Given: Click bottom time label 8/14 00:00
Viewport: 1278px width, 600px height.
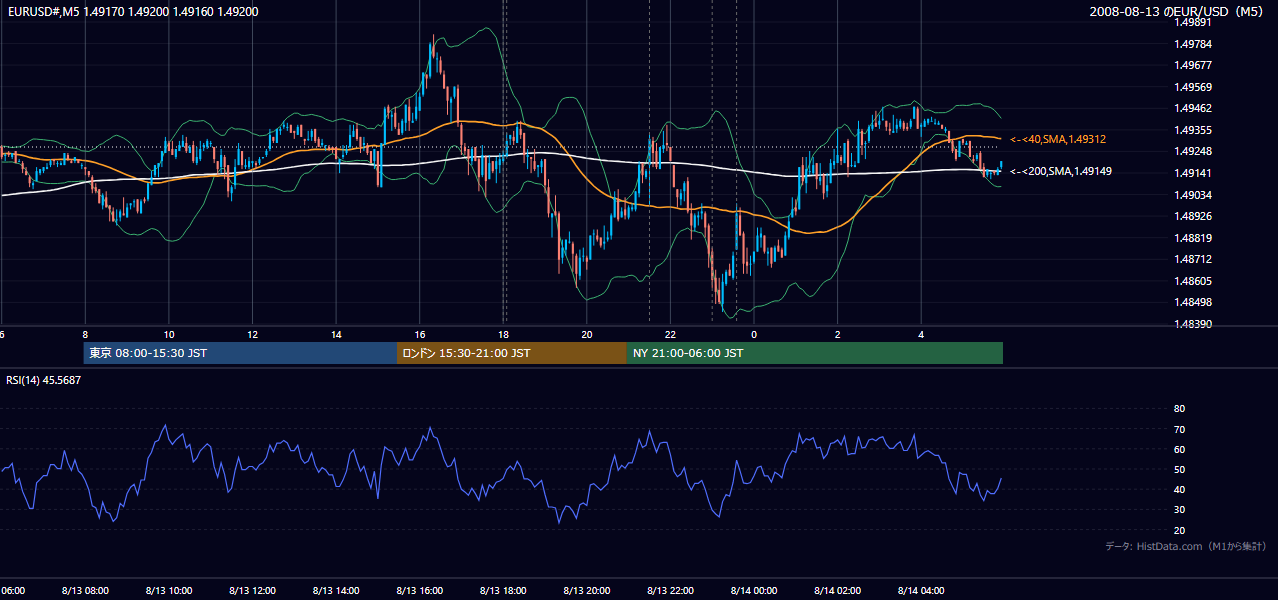Looking at the screenshot, I should tap(754, 590).
